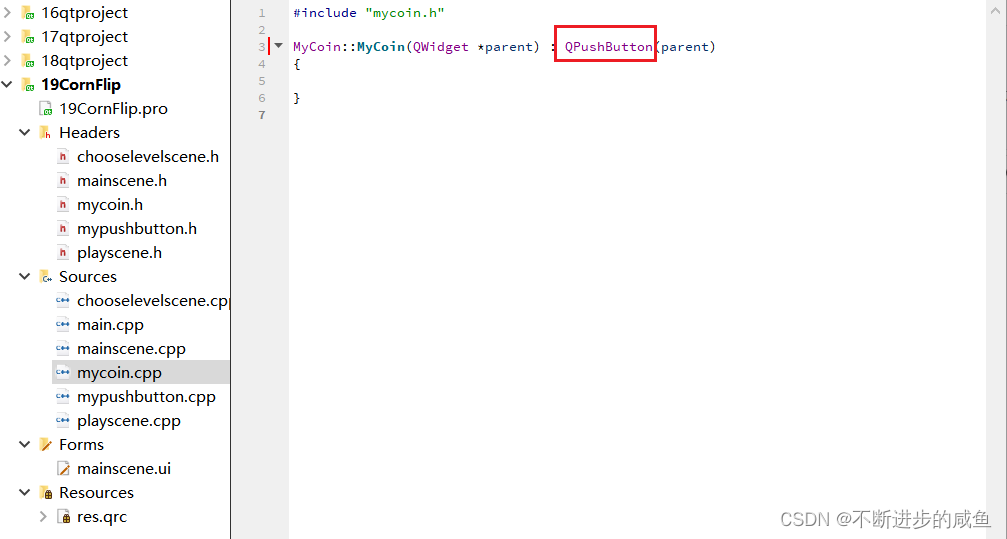1007x539 pixels.
Task: Expand the 17qtproject tree node
Action: click(x=7, y=37)
